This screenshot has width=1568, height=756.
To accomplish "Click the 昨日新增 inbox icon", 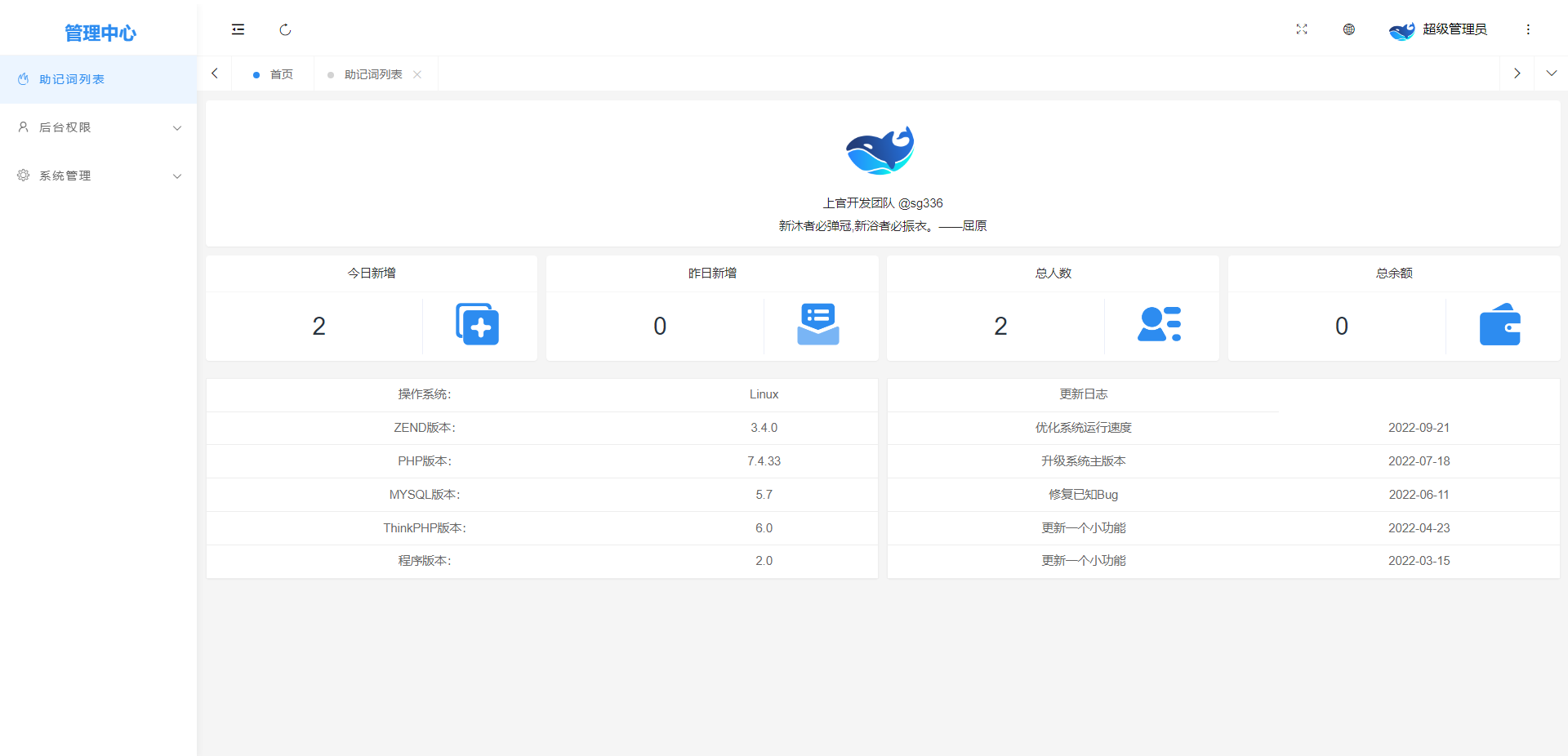I will 818,325.
